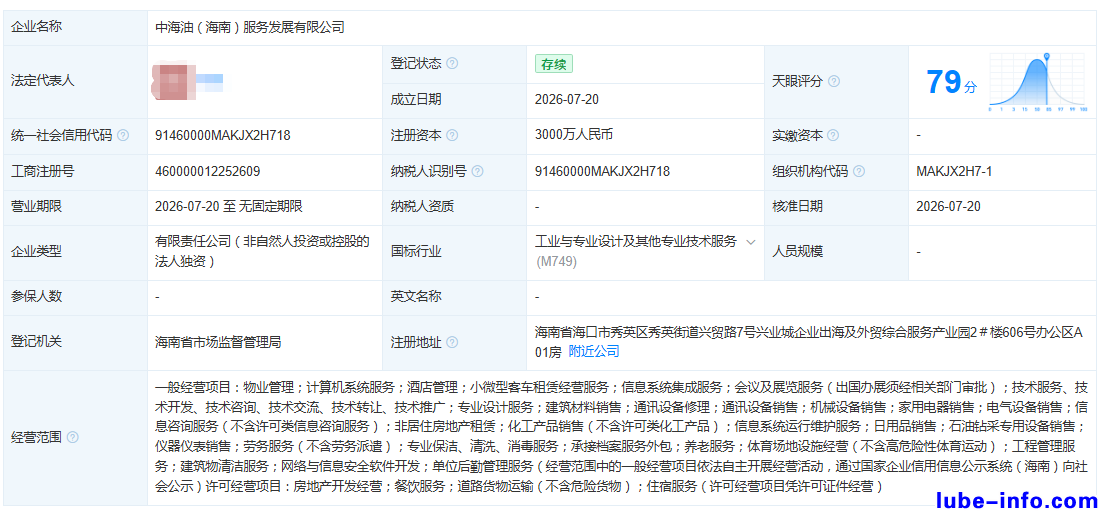
Task: Click 登记机关 value 海南省市场监督管理局
Action: (x=219, y=342)
